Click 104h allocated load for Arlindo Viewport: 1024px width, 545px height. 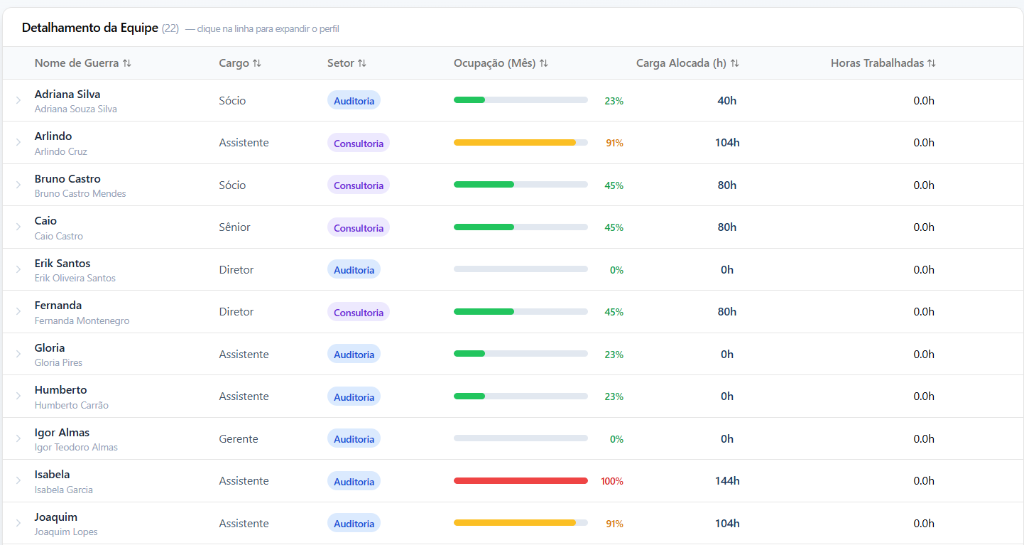pyautogui.click(x=727, y=142)
